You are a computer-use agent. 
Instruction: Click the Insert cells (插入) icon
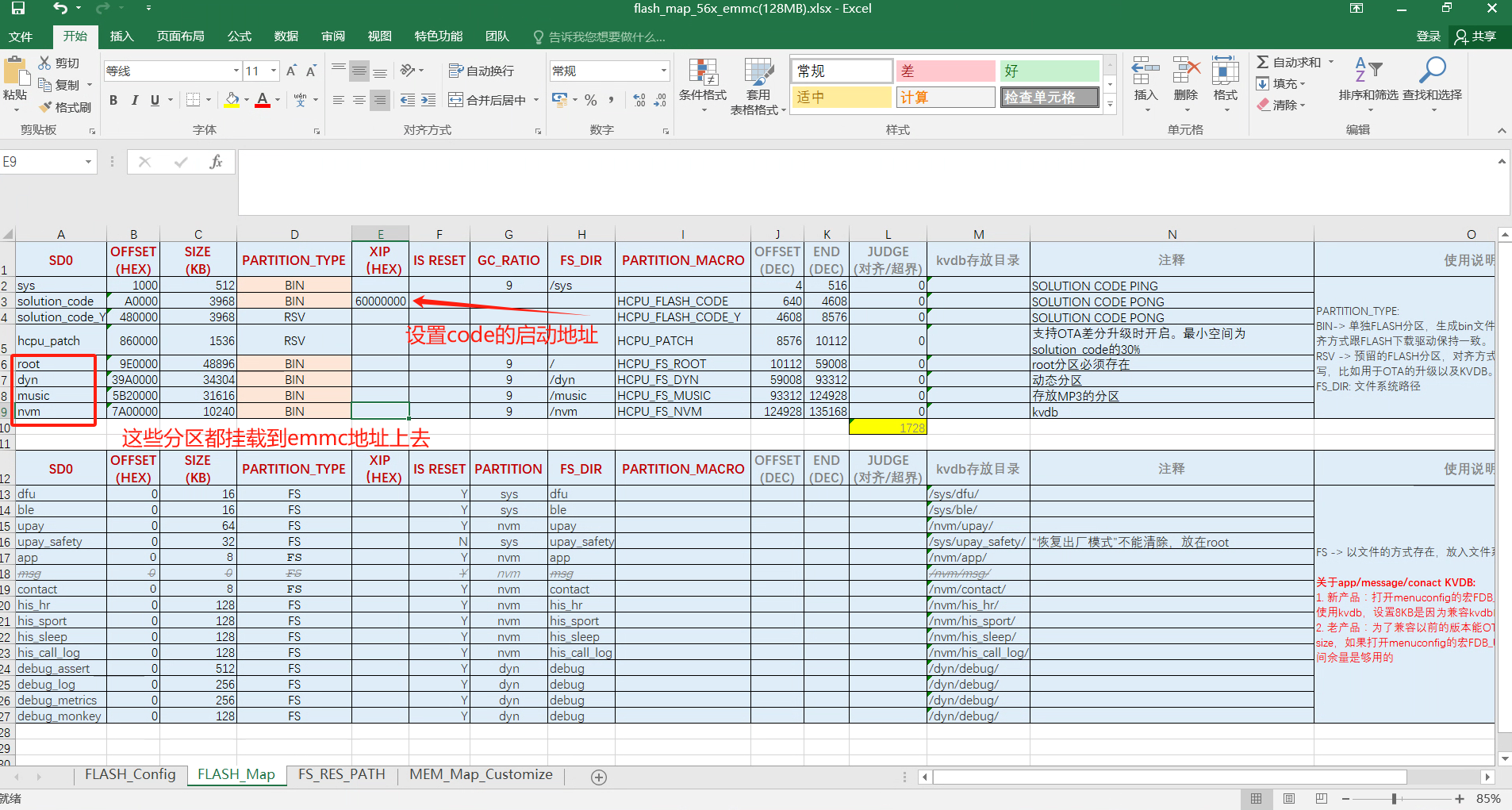[x=1146, y=71]
